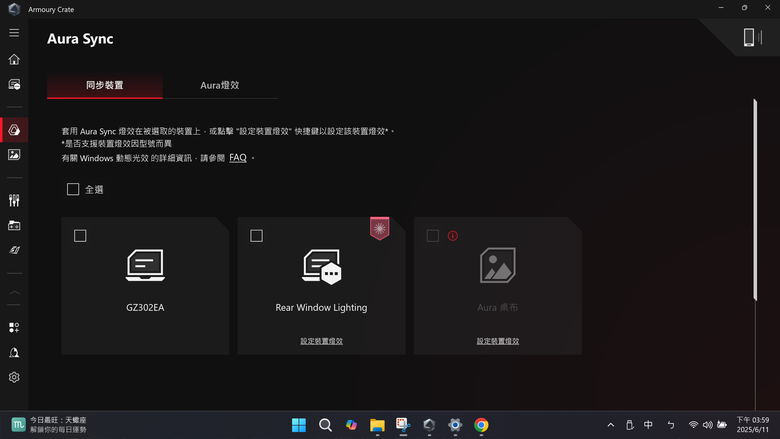Viewport: 780px width, 439px height.
Task: Switch the 中 input method indicator
Action: [648, 425]
